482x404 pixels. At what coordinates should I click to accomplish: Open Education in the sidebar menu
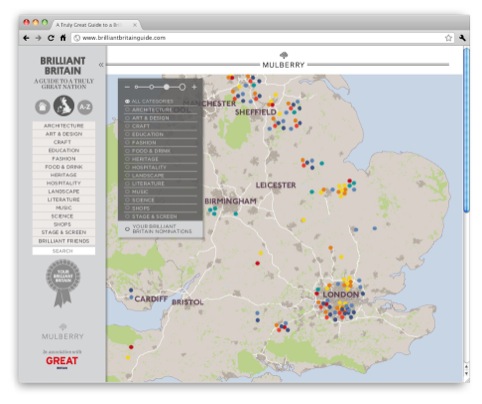(x=64, y=150)
